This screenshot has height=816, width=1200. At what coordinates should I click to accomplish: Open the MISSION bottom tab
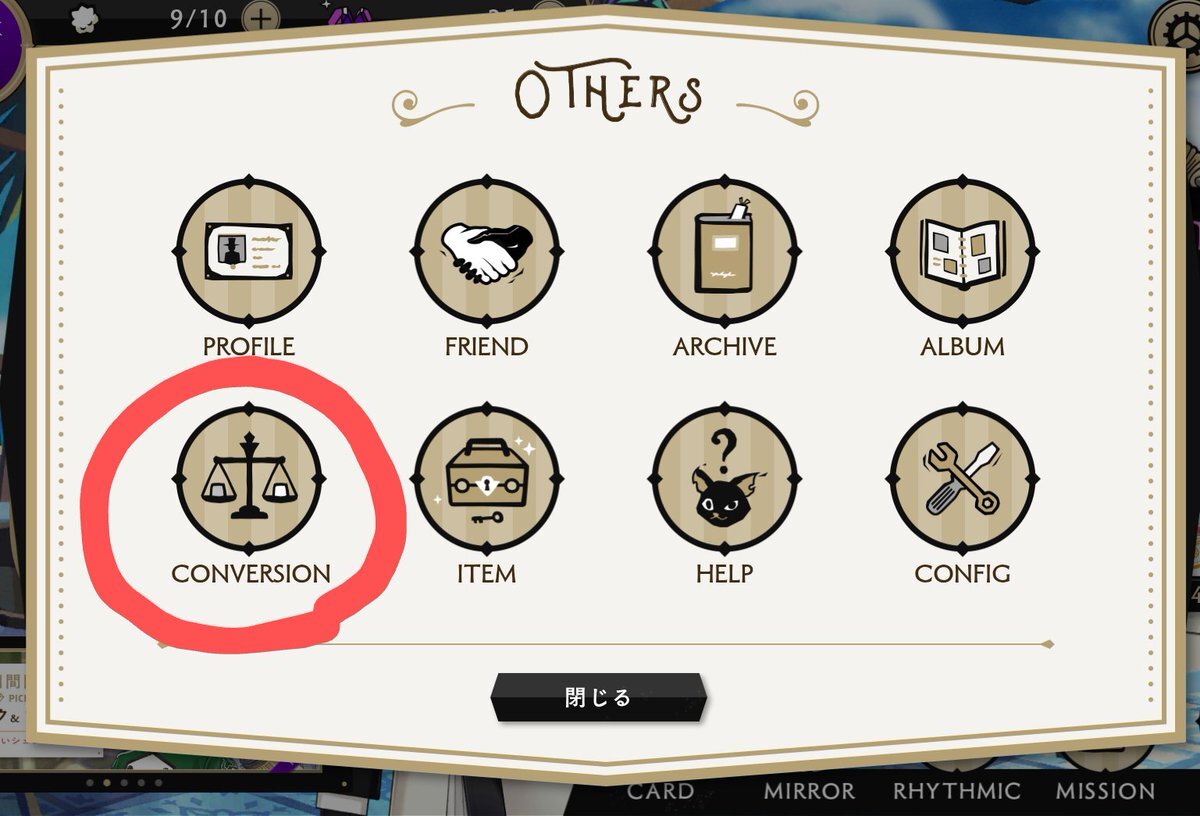1105,791
